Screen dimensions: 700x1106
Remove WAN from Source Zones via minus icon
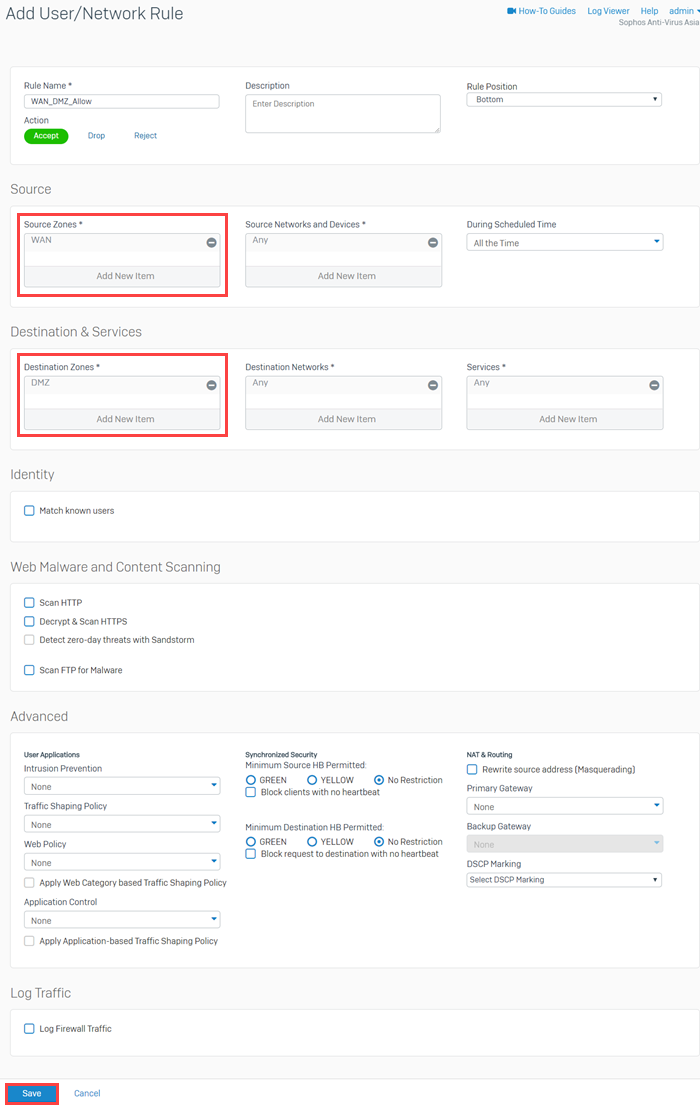point(211,242)
